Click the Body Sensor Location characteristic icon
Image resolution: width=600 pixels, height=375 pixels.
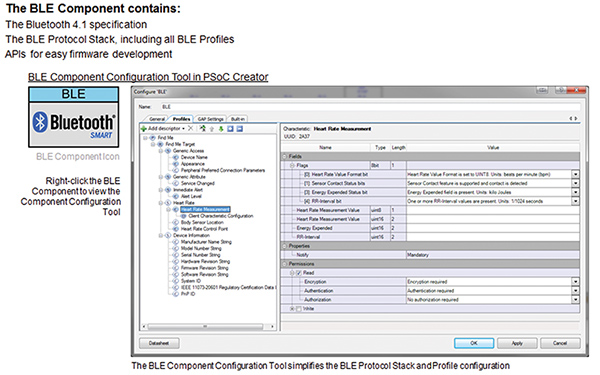pos(176,222)
